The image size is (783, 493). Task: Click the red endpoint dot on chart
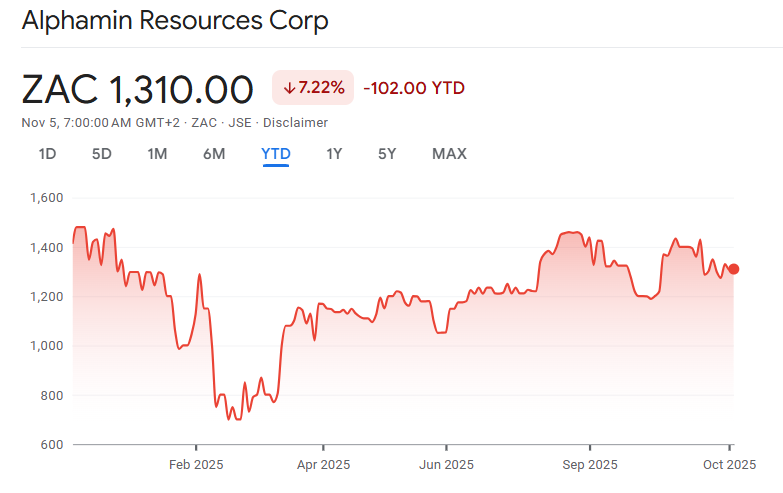[x=734, y=269]
